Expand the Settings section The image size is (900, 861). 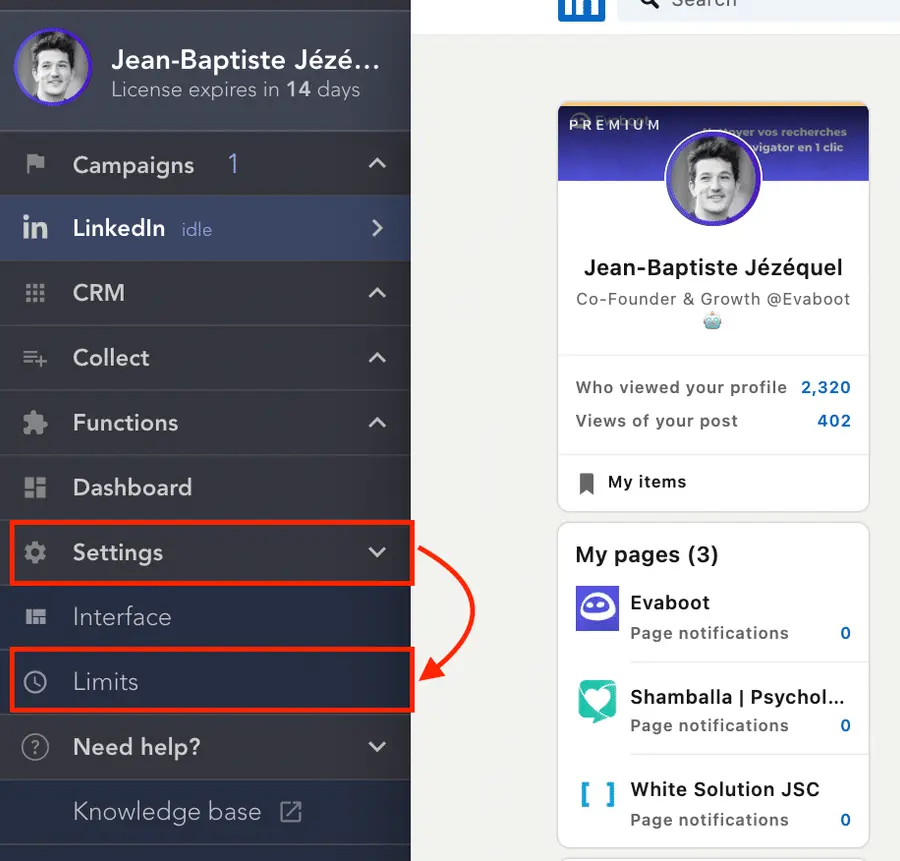pyautogui.click(x=377, y=552)
